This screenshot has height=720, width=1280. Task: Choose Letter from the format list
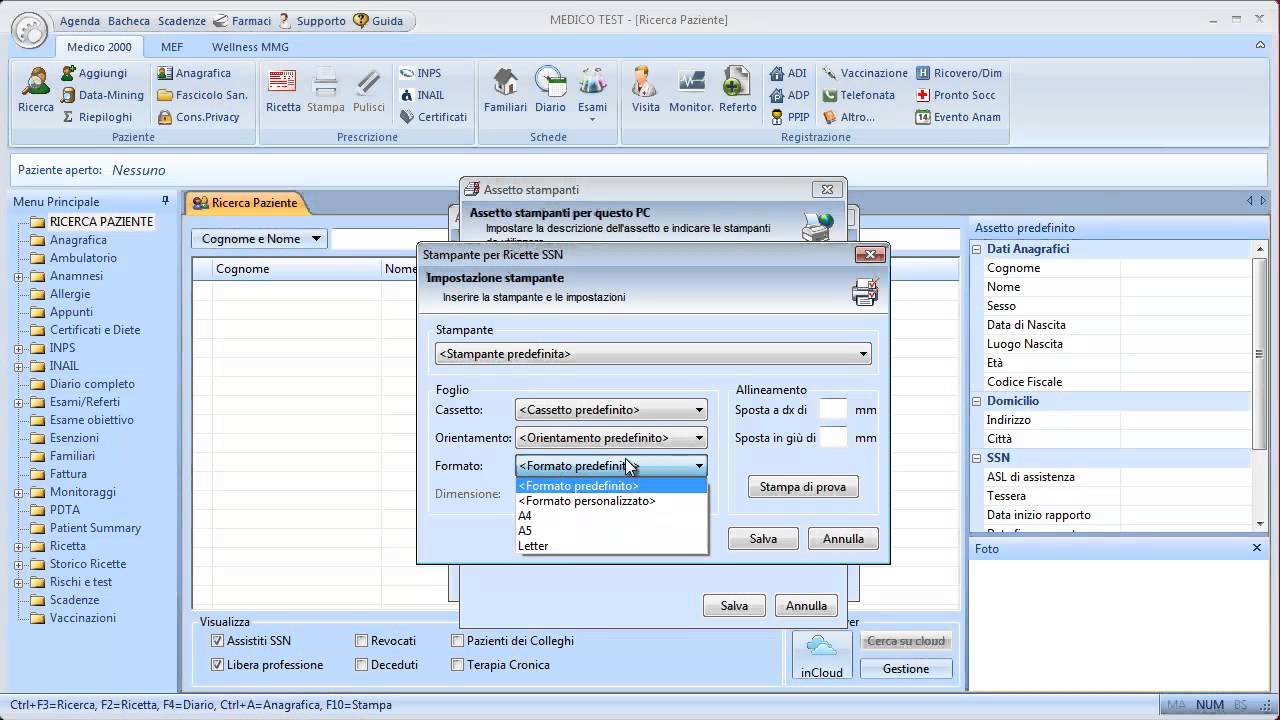611,546
